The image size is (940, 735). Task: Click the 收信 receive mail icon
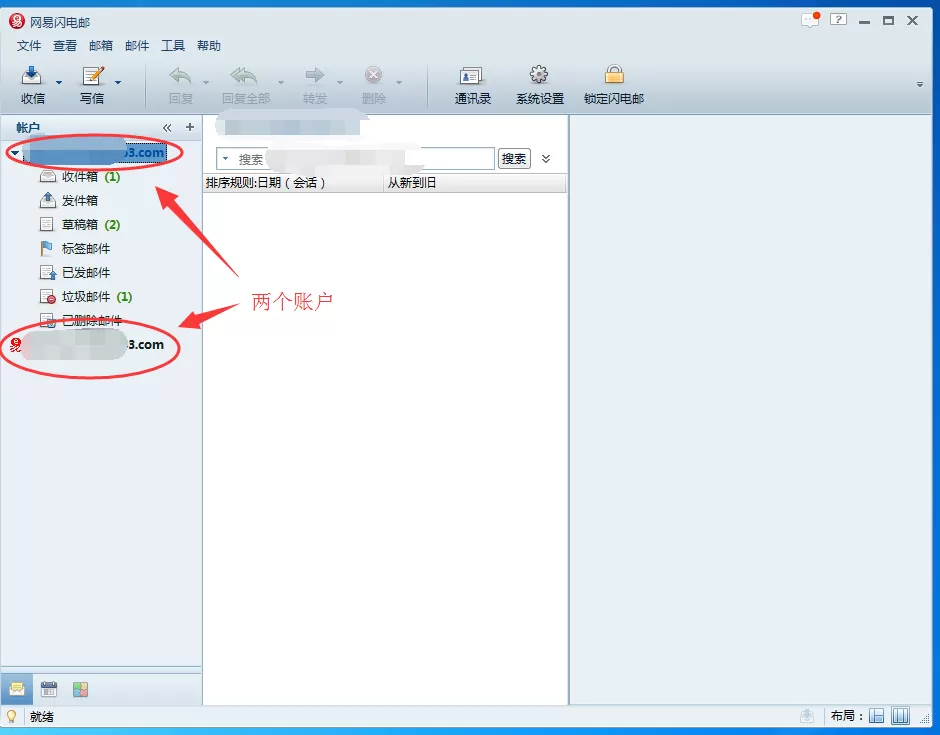click(x=32, y=76)
